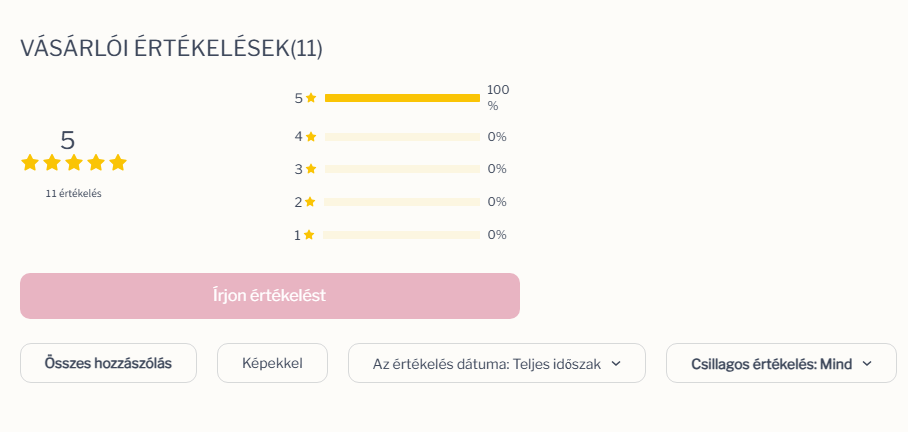Show Összes hozzászólás reviews
Image resolution: width=908 pixels, height=432 pixels.
108,363
